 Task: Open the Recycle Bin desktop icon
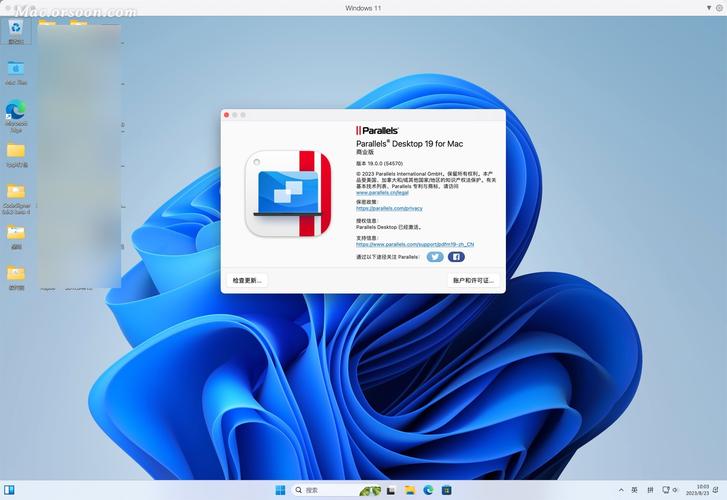click(16, 31)
